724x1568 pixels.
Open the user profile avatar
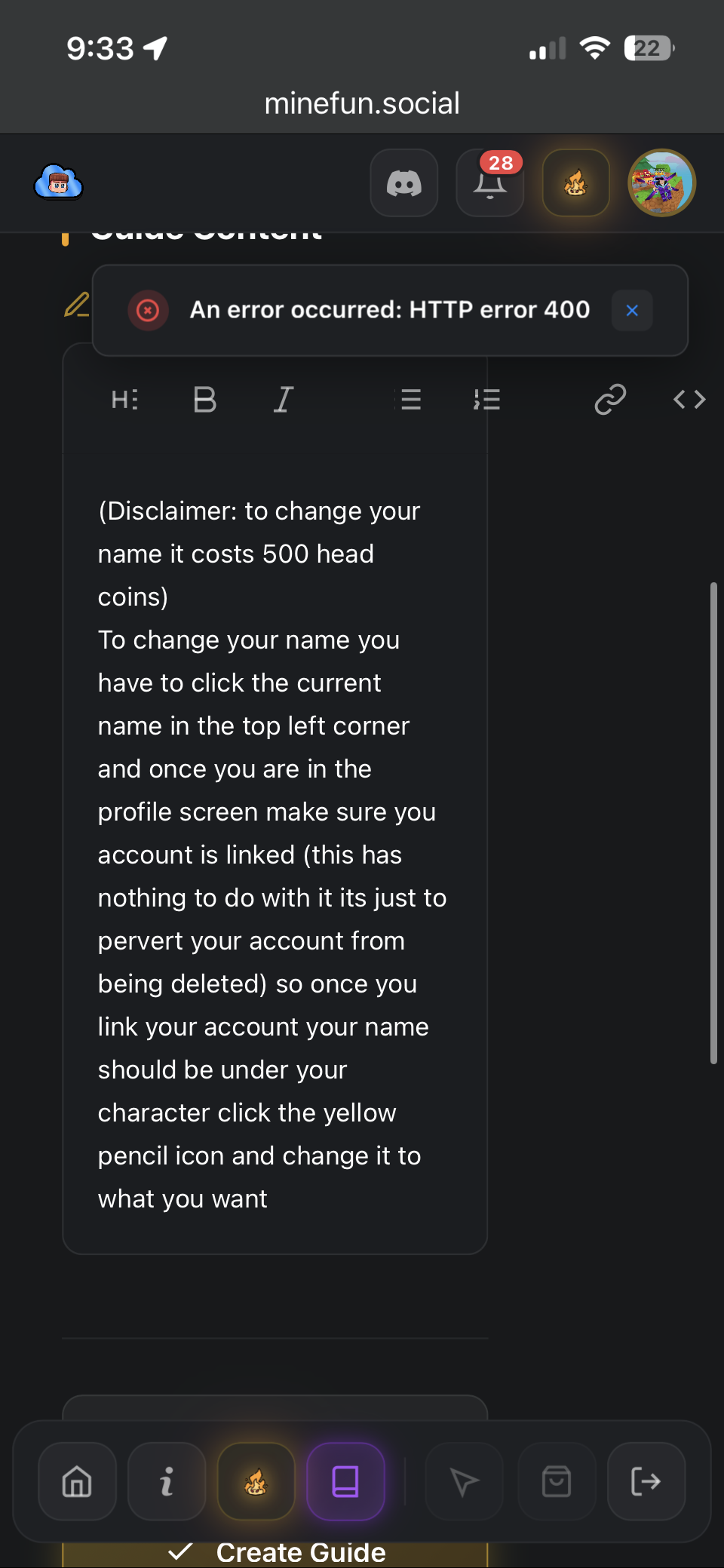click(x=661, y=183)
